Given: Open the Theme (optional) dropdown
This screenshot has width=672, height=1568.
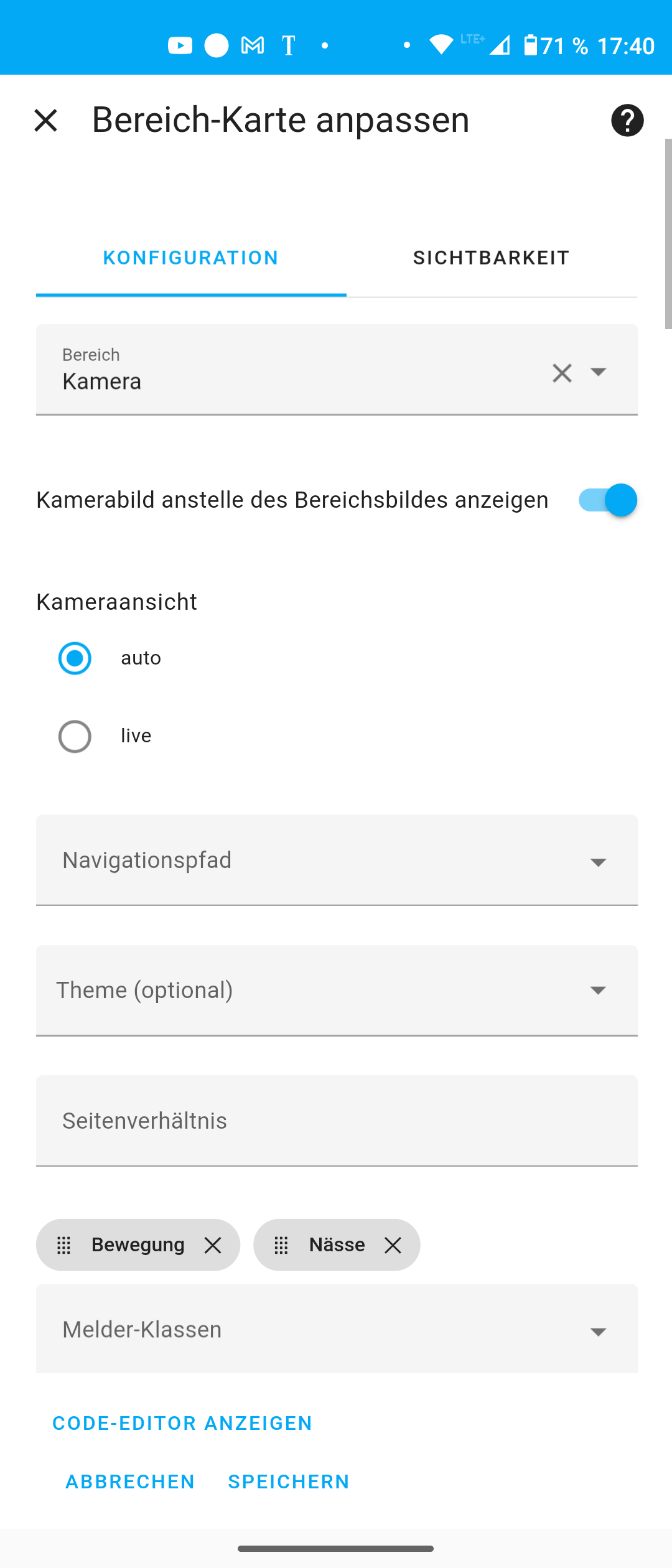Looking at the screenshot, I should coord(337,991).
